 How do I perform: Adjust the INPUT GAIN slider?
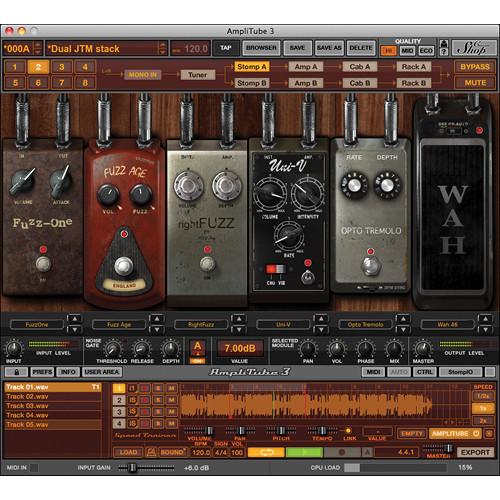click(146, 468)
